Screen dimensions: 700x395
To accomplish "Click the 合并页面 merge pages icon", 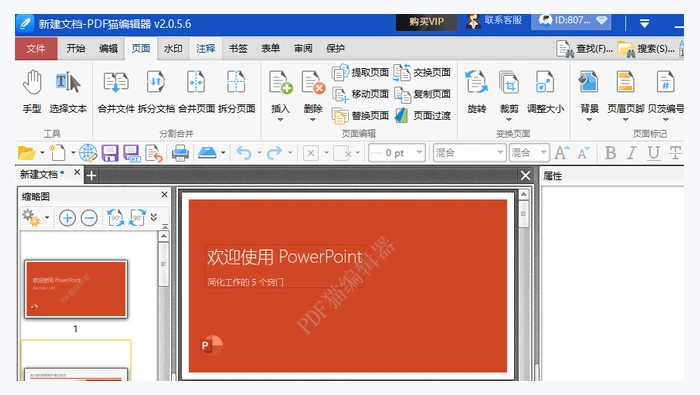I will pyautogui.click(x=196, y=82).
